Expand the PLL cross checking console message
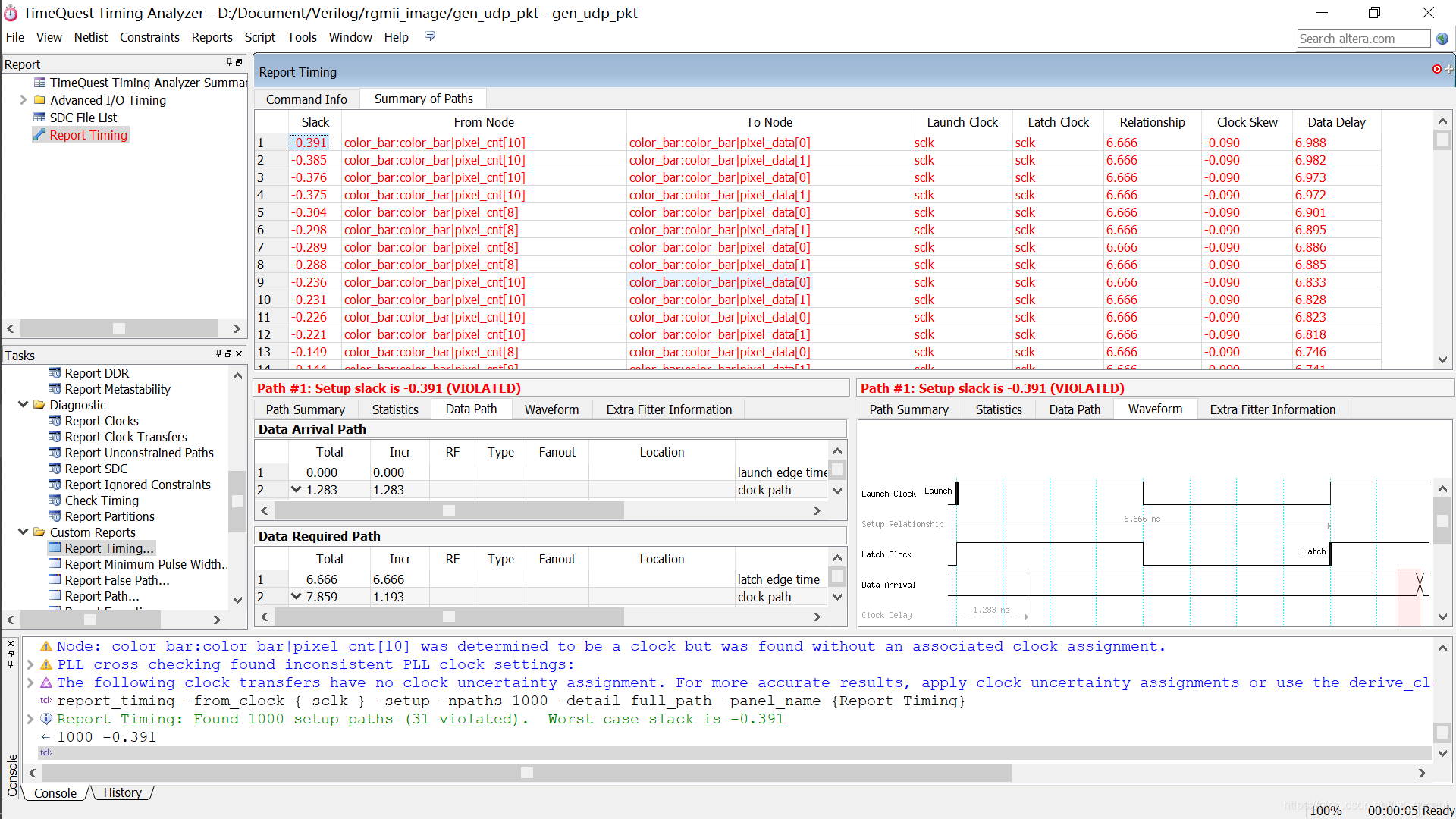This screenshot has height=819, width=1456. pos(30,664)
